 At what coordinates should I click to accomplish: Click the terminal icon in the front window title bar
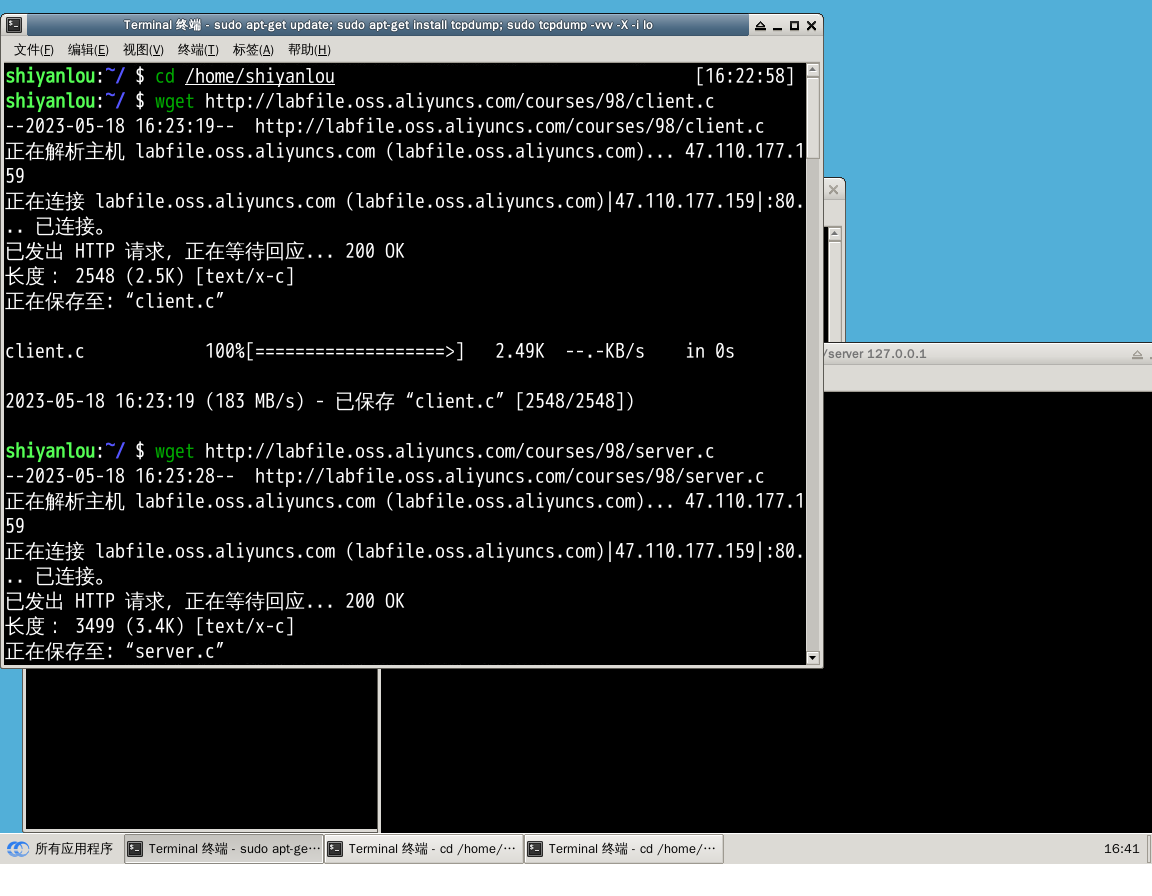point(14,25)
